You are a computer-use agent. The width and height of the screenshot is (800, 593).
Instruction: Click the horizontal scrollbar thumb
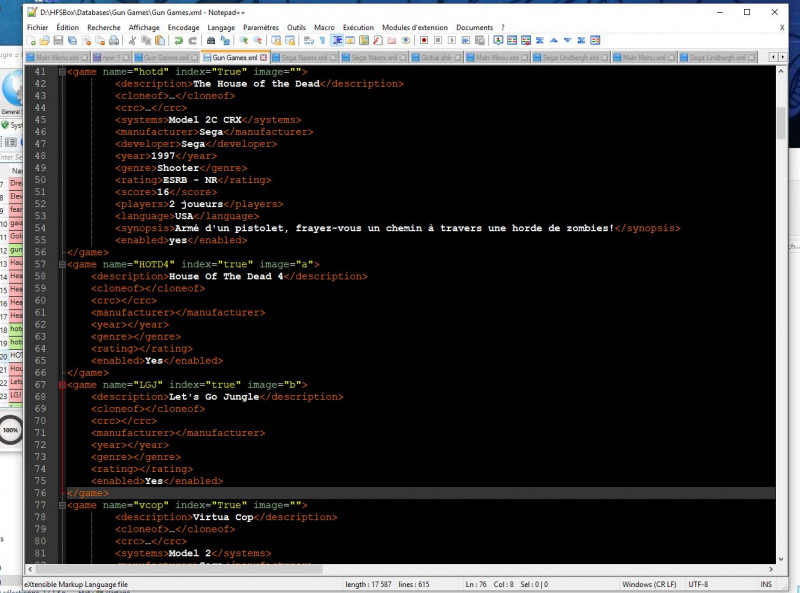tap(179, 569)
